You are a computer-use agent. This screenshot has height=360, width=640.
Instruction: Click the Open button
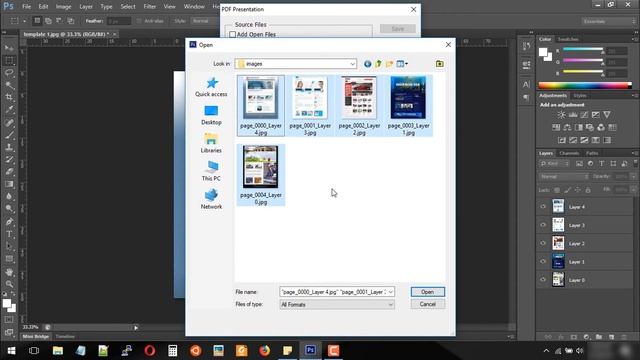[427, 292]
